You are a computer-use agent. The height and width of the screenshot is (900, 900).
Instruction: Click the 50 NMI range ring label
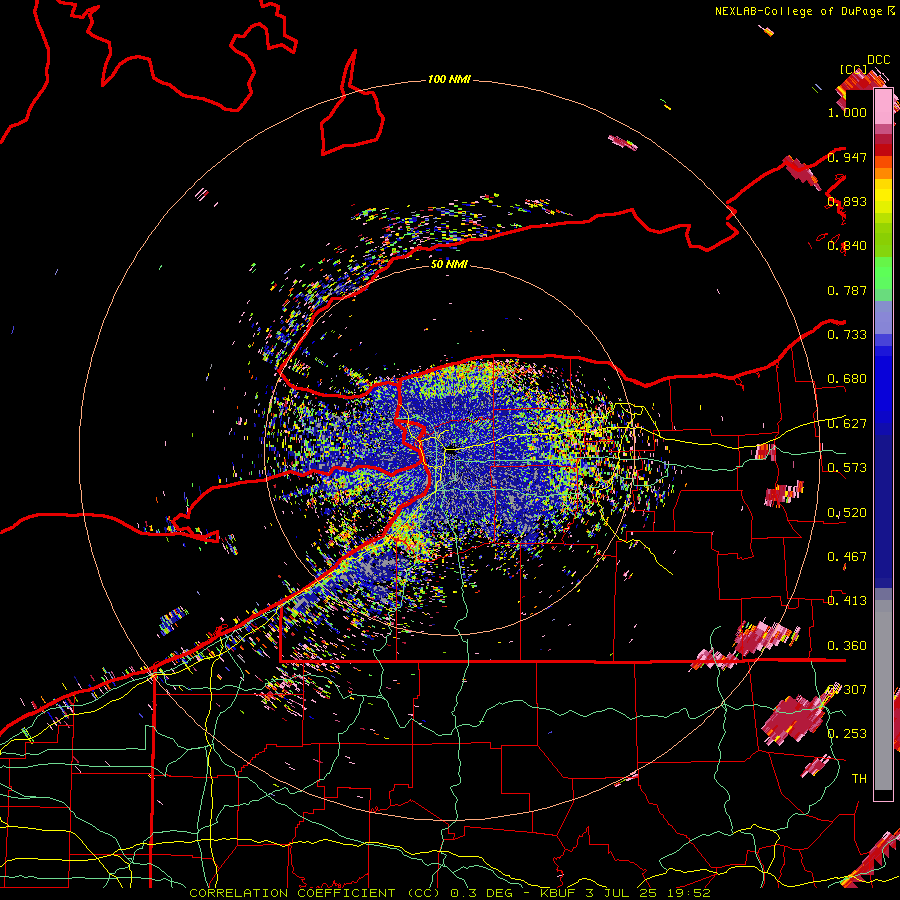pos(449,264)
